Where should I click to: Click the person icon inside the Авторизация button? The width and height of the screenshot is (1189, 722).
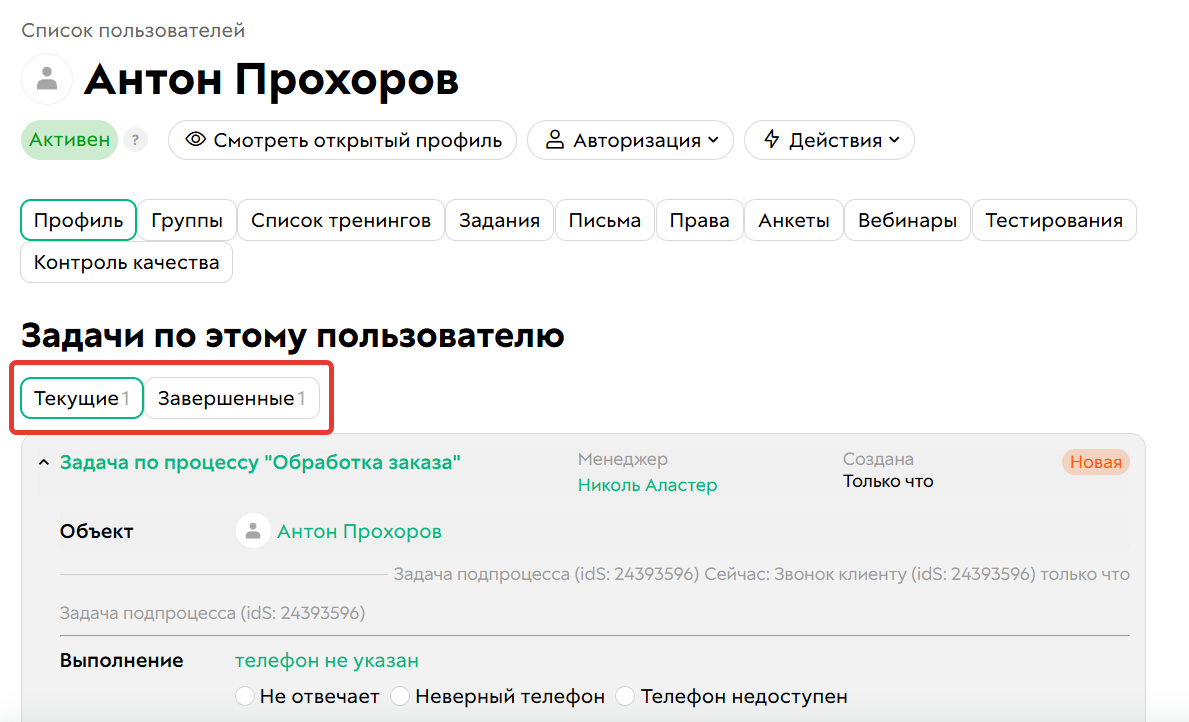click(x=556, y=140)
